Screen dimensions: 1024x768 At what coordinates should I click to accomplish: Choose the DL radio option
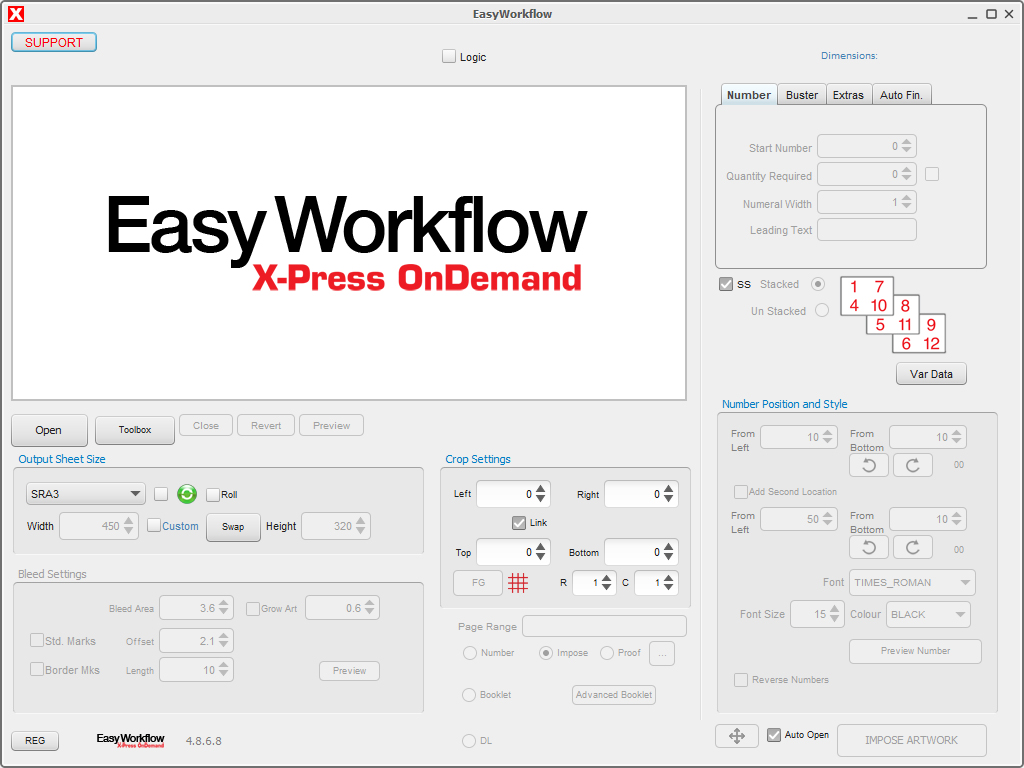coord(469,741)
